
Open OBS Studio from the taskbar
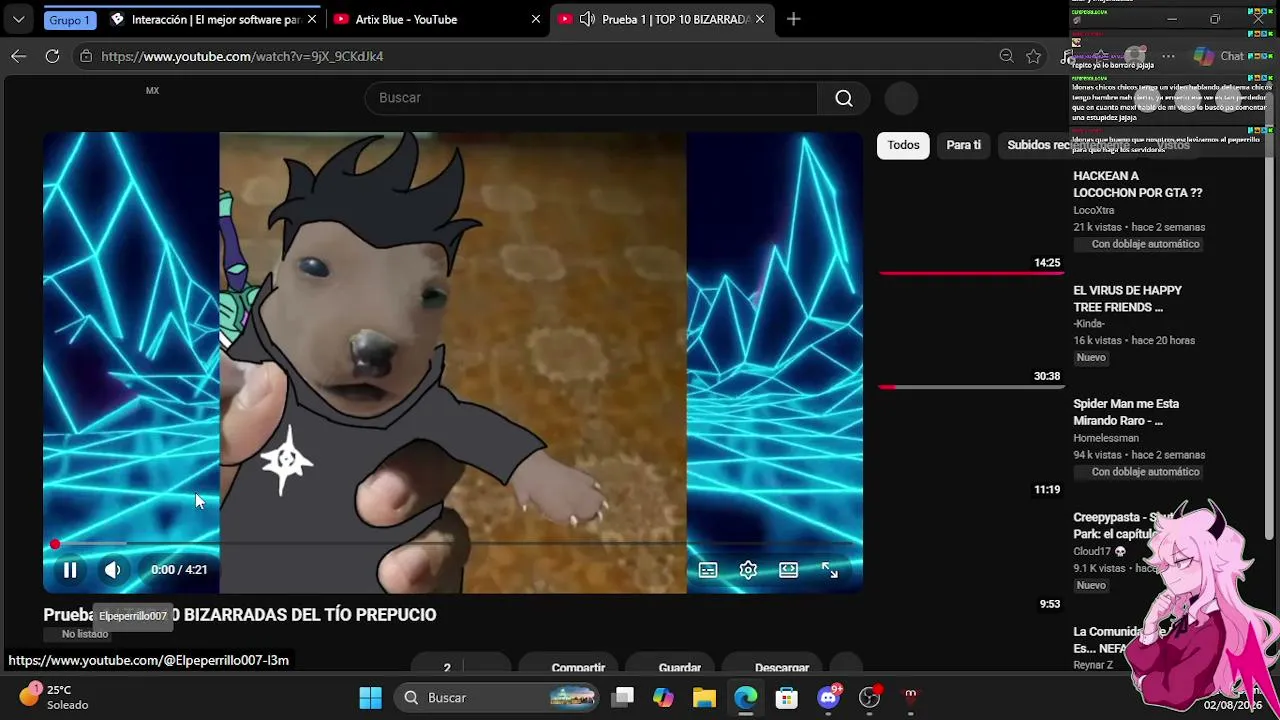870,698
